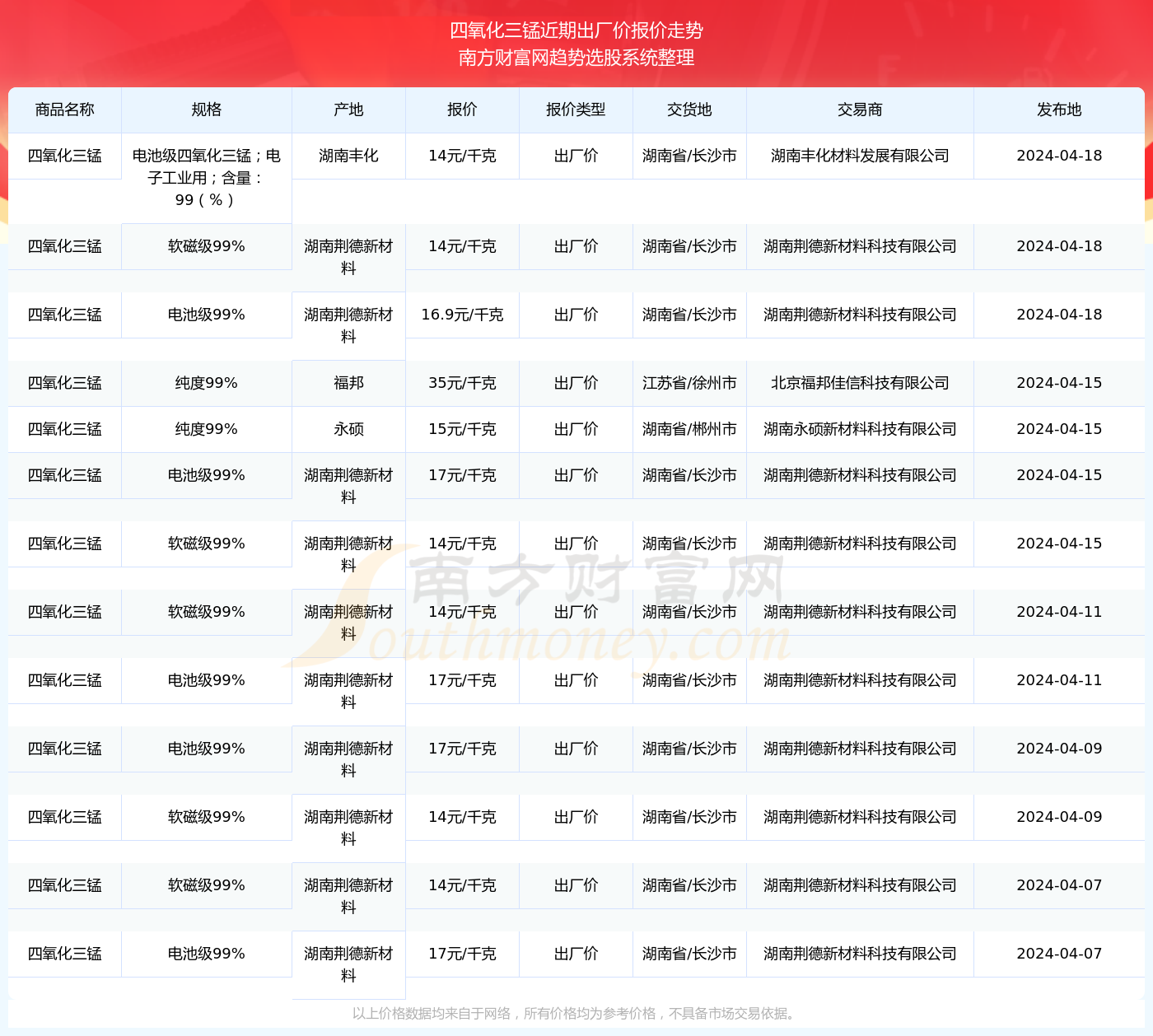
Task: Click the 商品名称 column header
Action: point(65,110)
